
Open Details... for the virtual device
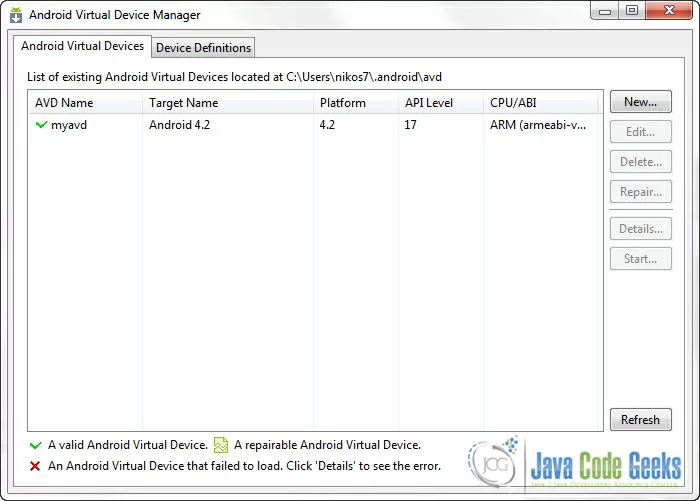coord(641,229)
